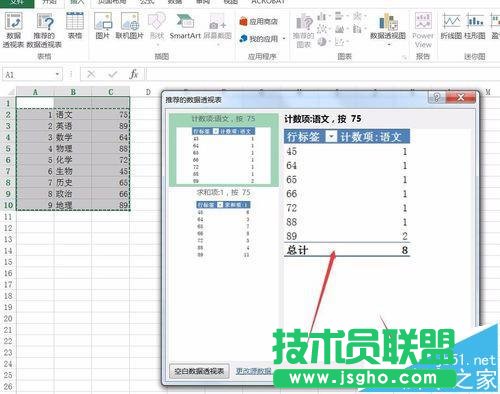Switch to the ACROBAT ribbon tab

(268, 2)
